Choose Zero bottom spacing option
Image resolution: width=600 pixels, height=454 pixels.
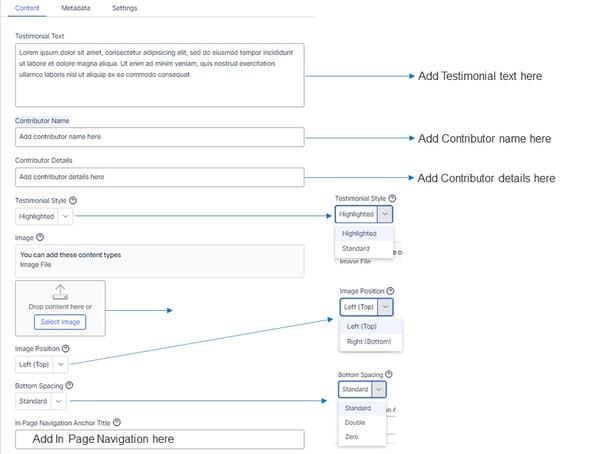click(x=352, y=439)
